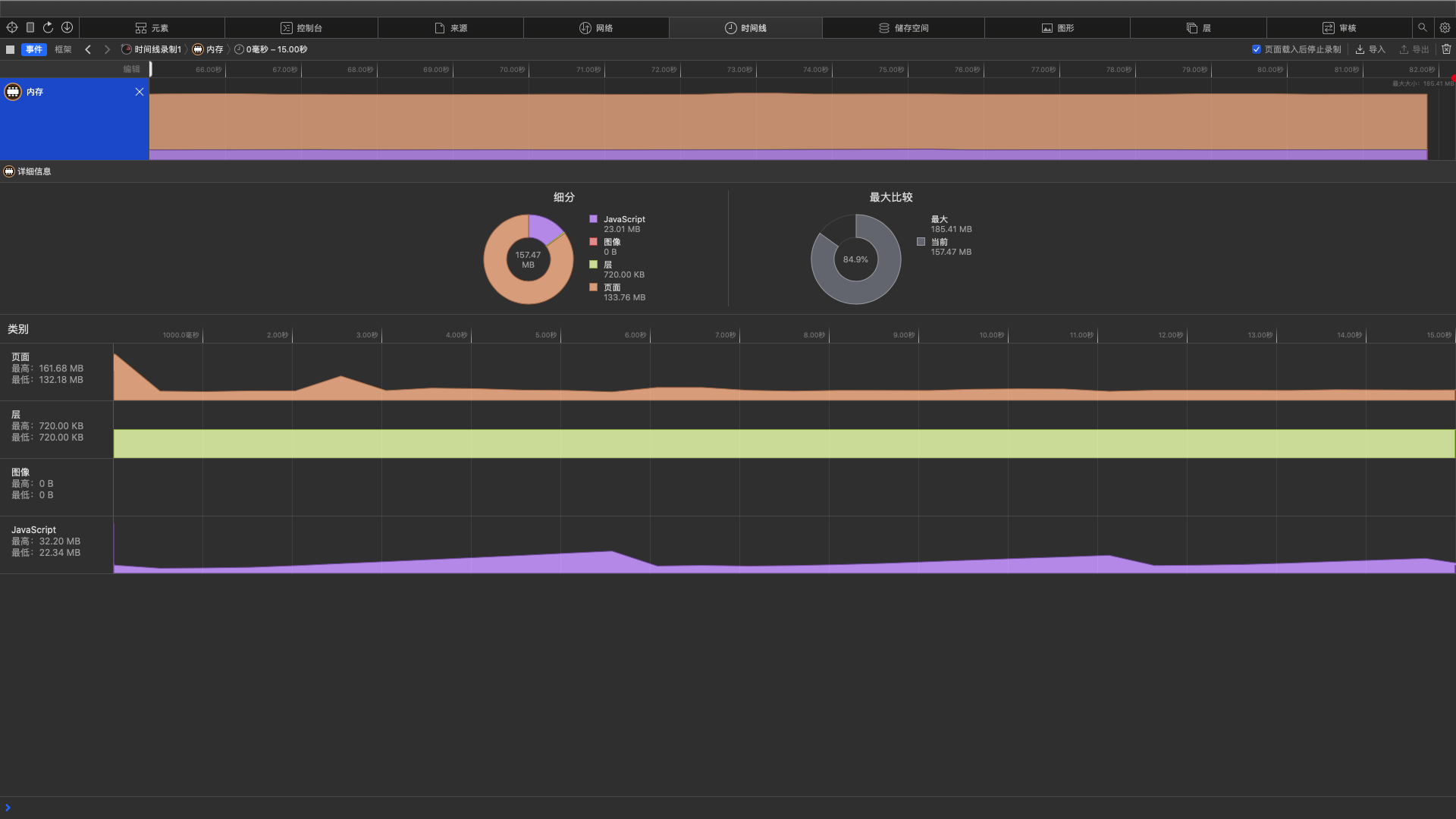The image size is (1456, 819).
Task: Click the 编辑 timelines button
Action: pyautogui.click(x=132, y=69)
